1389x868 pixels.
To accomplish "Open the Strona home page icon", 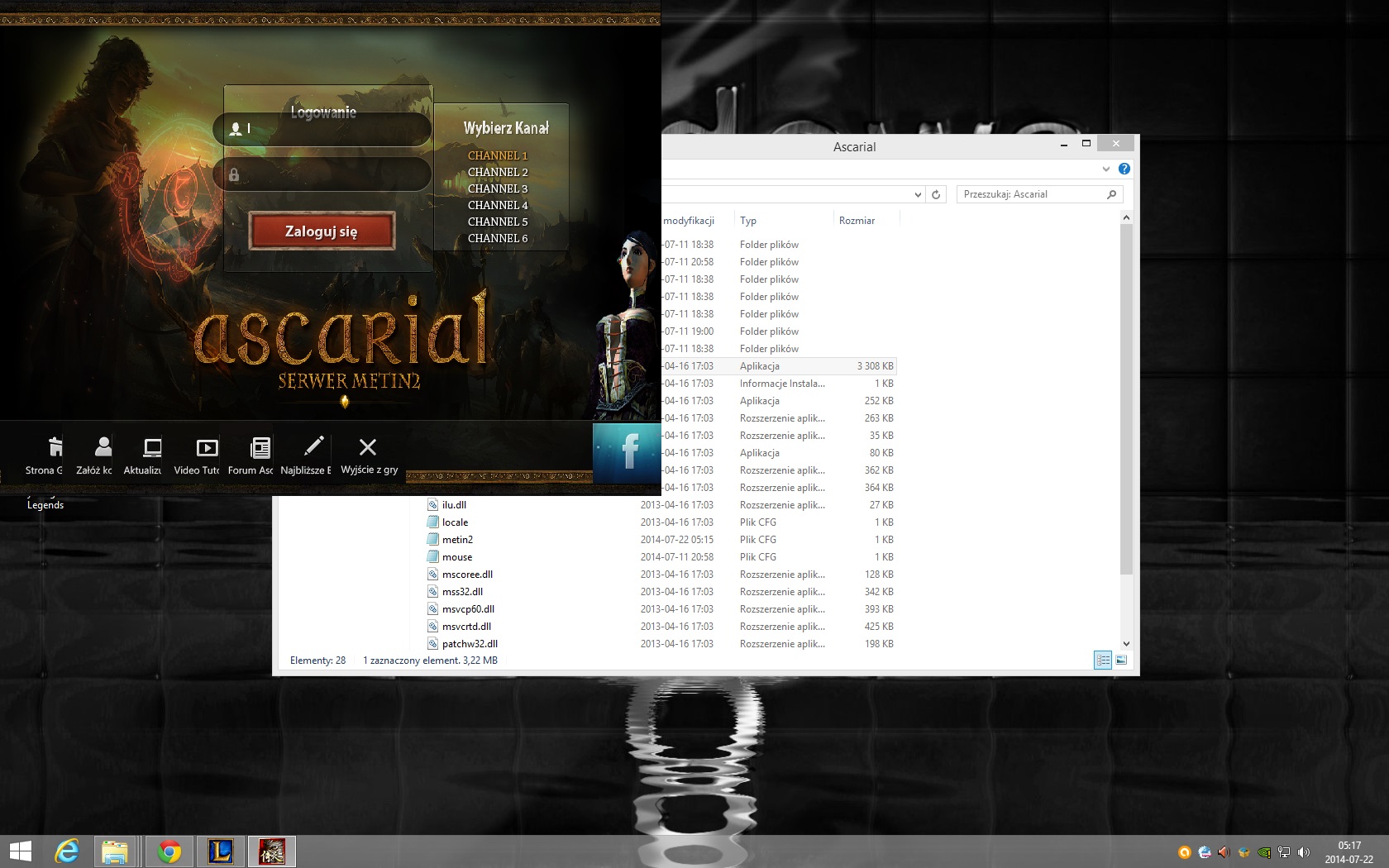I will click(55, 447).
